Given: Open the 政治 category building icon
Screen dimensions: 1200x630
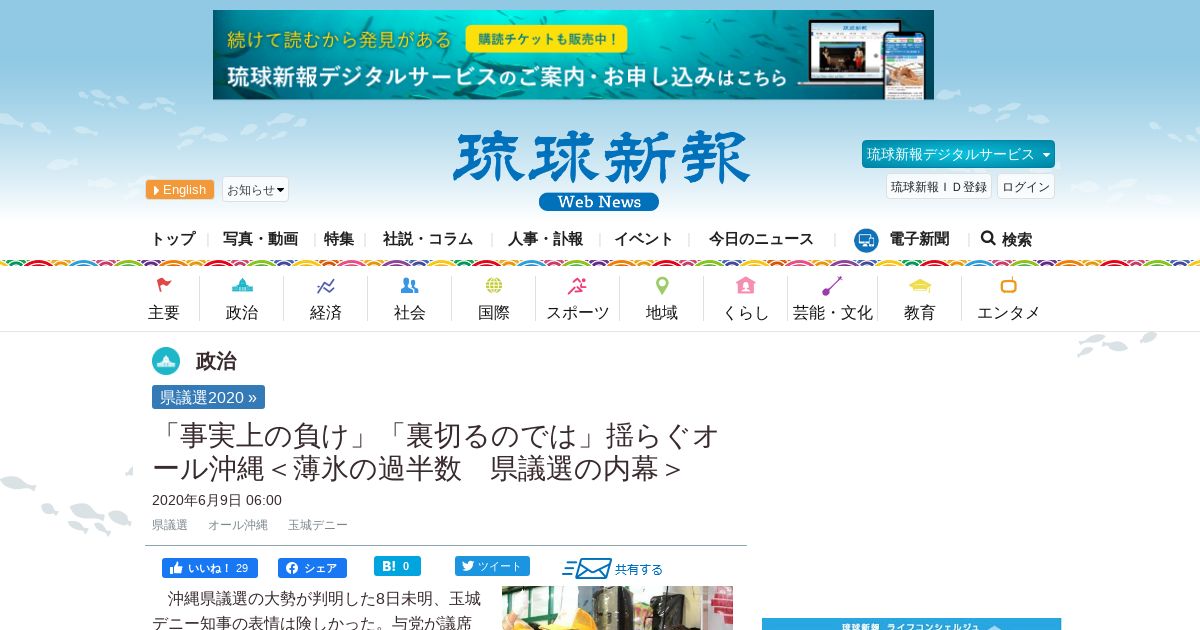Looking at the screenshot, I should [x=242, y=286].
